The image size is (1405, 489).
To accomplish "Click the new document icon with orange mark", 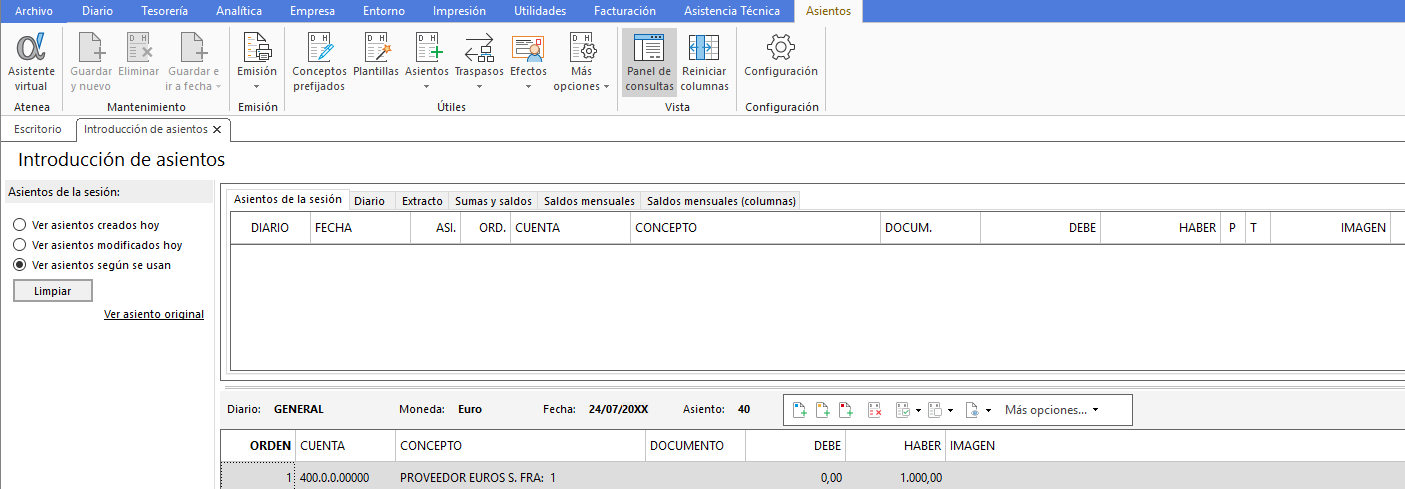I will 824,410.
